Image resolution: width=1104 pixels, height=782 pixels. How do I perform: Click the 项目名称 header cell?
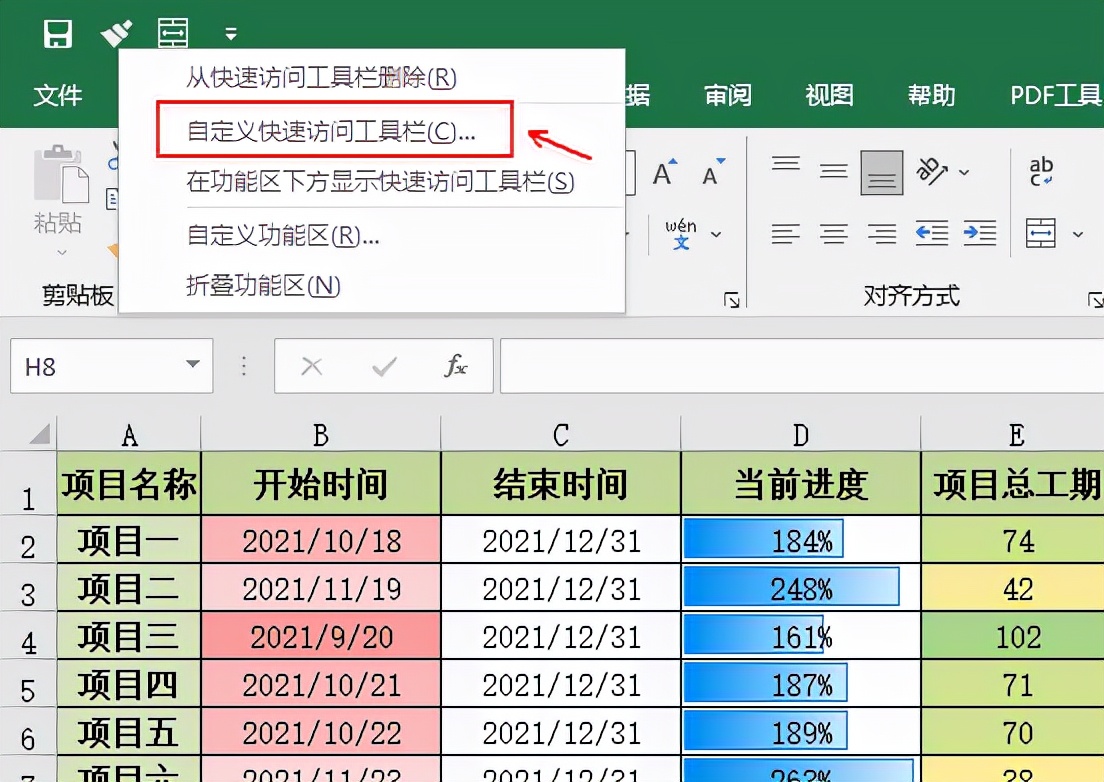tap(129, 484)
